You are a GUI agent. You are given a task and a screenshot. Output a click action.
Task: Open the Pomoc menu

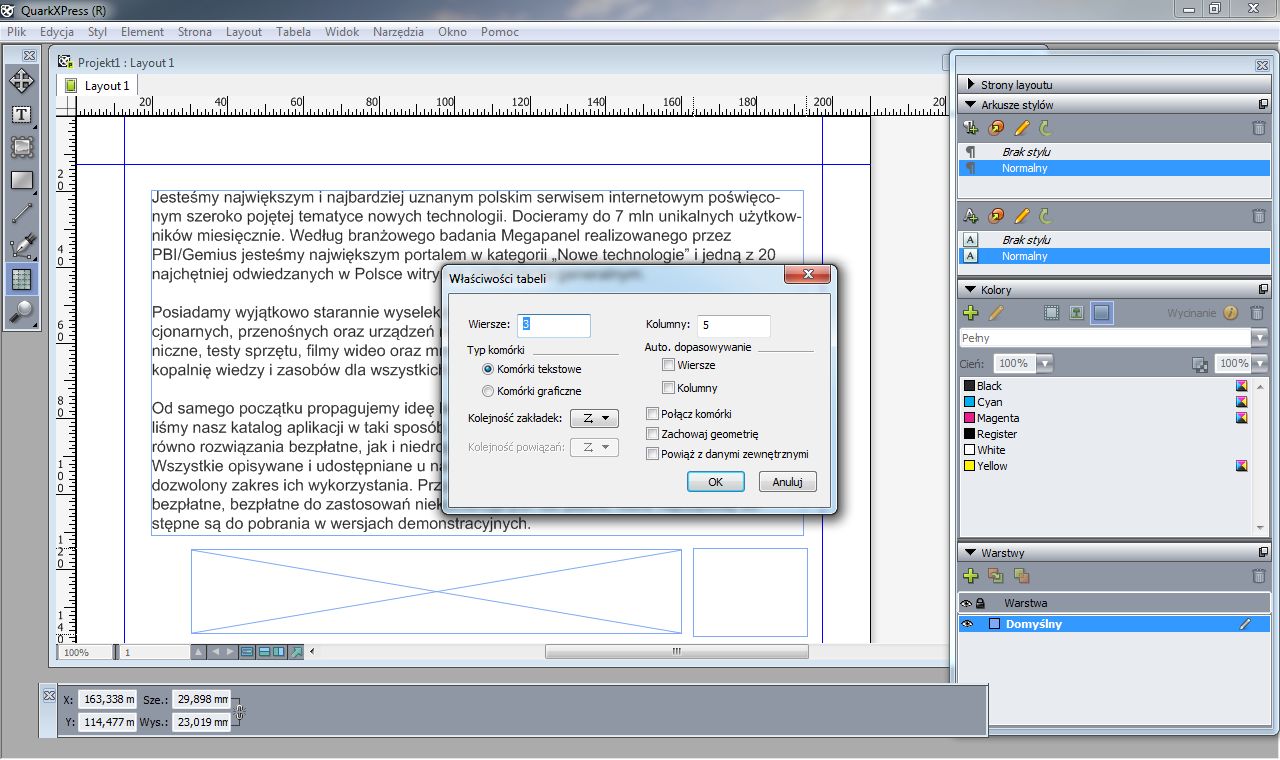[x=499, y=32]
